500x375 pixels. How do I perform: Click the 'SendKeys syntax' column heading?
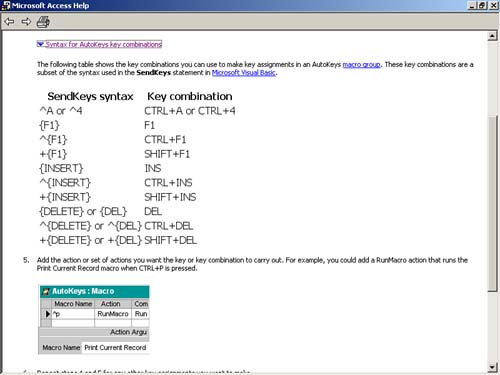coord(90,96)
